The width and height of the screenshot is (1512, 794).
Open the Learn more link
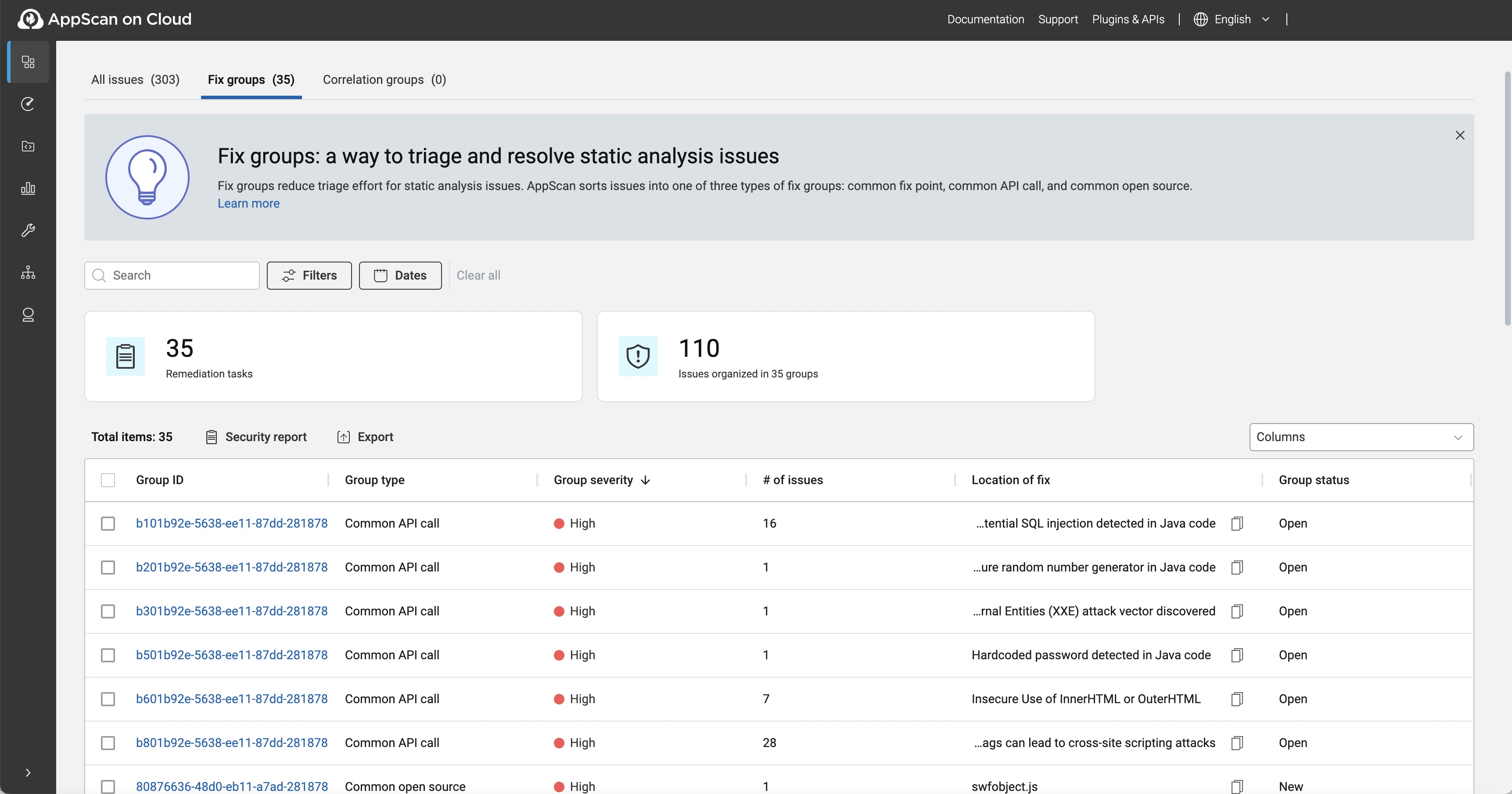tap(248, 203)
